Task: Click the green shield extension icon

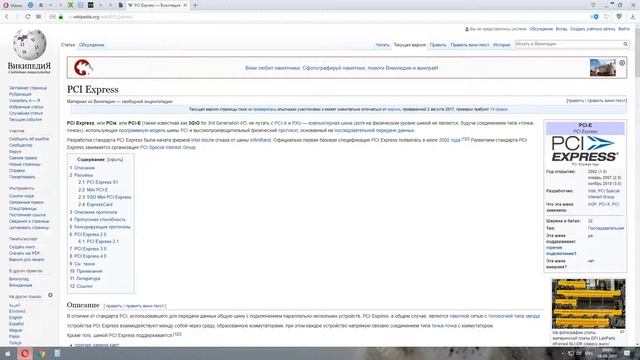Action: [x=619, y=17]
